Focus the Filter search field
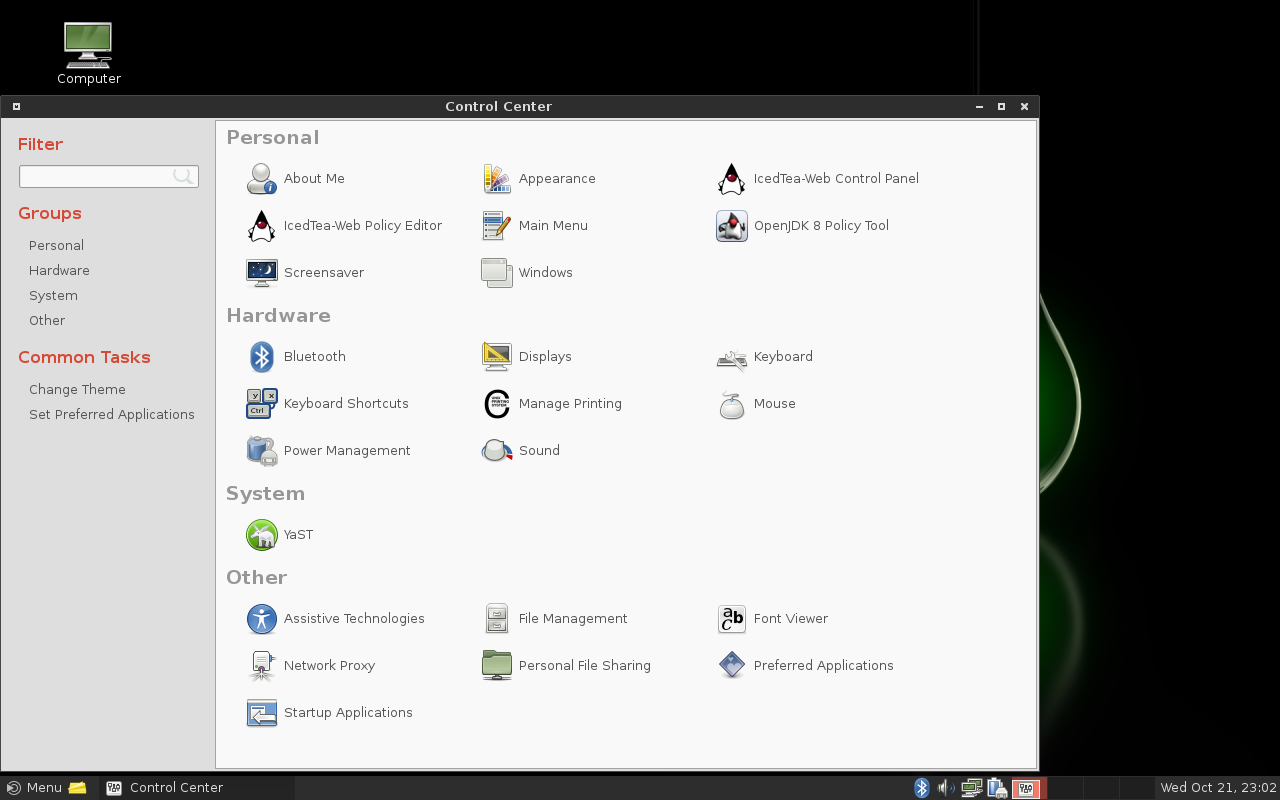1280x800 pixels. click(96, 176)
